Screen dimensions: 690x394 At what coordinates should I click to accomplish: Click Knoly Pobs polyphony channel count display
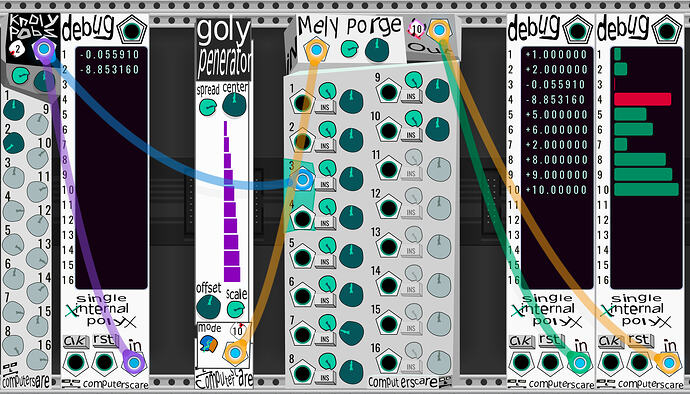coord(17,48)
